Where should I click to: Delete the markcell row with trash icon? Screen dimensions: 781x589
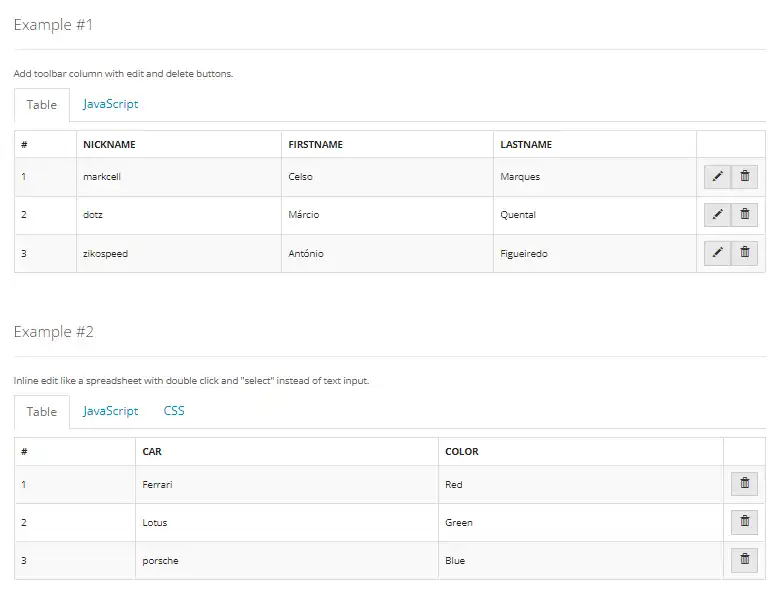745,177
